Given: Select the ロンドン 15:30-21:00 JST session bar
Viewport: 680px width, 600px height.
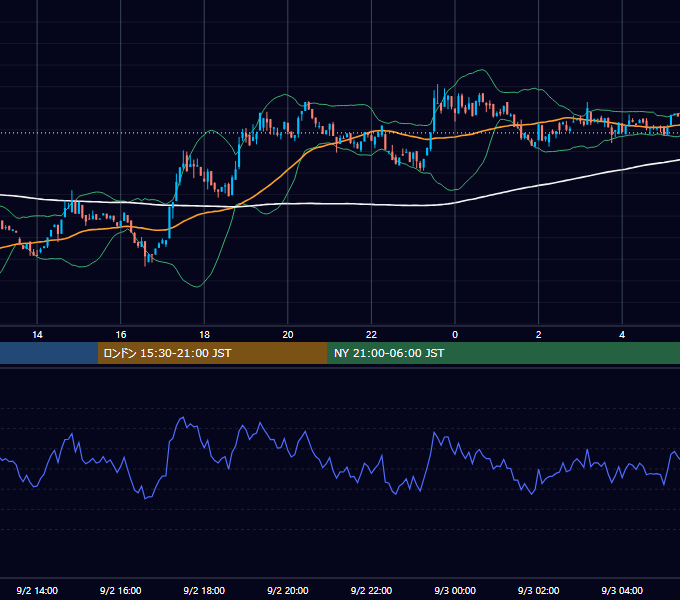Looking at the screenshot, I should pos(212,353).
